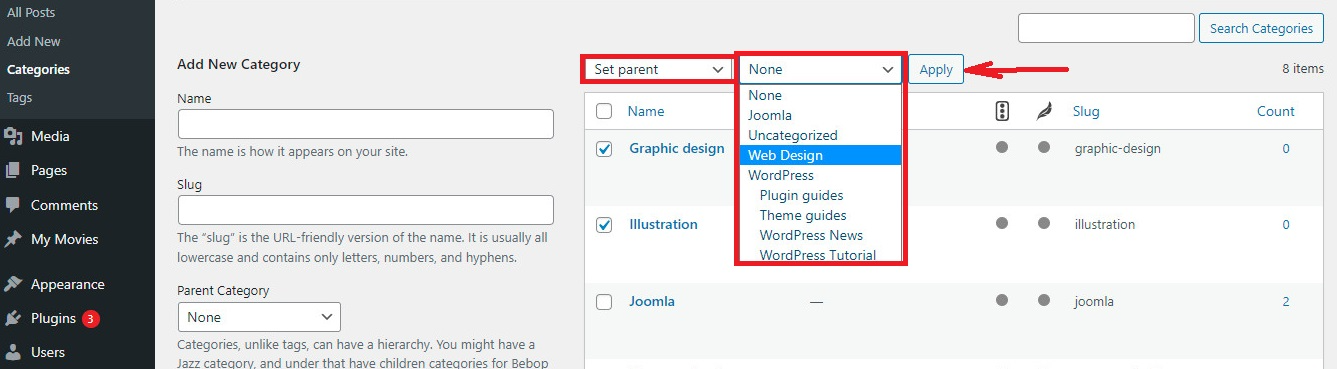
Task: Click Joomla readability score dot
Action: [1044, 300]
